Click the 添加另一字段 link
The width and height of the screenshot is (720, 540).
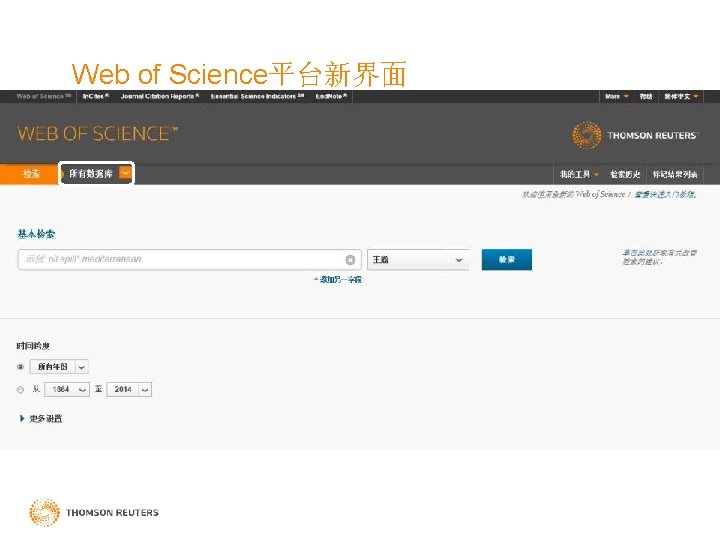click(338, 279)
